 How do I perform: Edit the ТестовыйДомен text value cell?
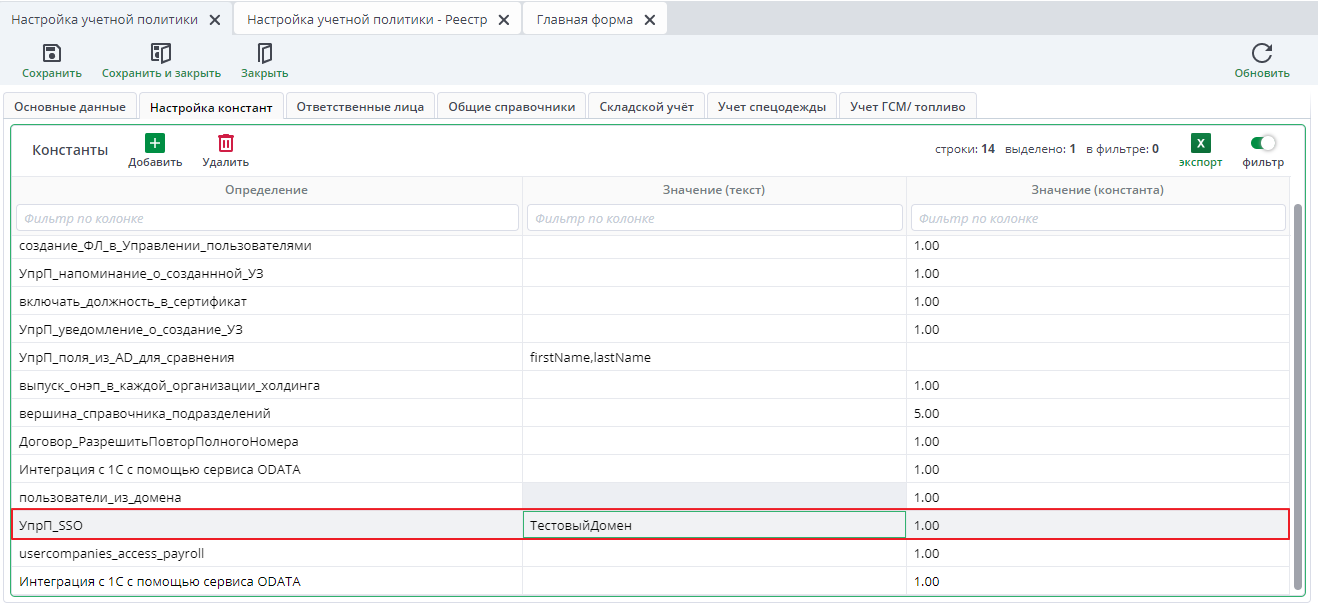pyautogui.click(x=714, y=526)
